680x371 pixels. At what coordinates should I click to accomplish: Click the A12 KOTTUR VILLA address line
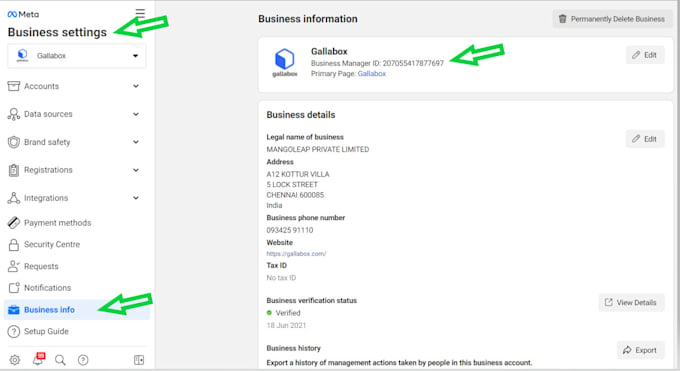coord(298,174)
